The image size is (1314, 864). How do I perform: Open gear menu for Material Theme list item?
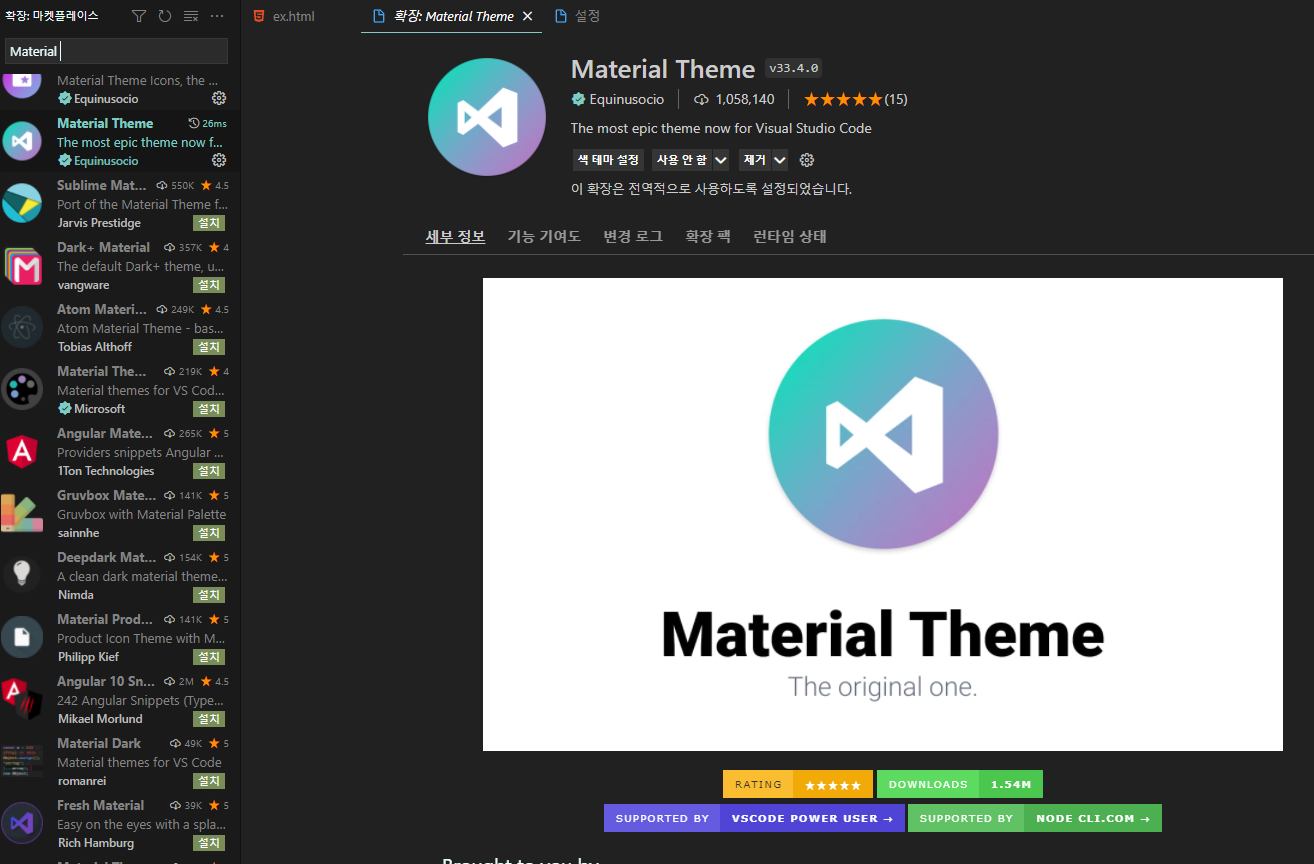[x=219, y=160]
